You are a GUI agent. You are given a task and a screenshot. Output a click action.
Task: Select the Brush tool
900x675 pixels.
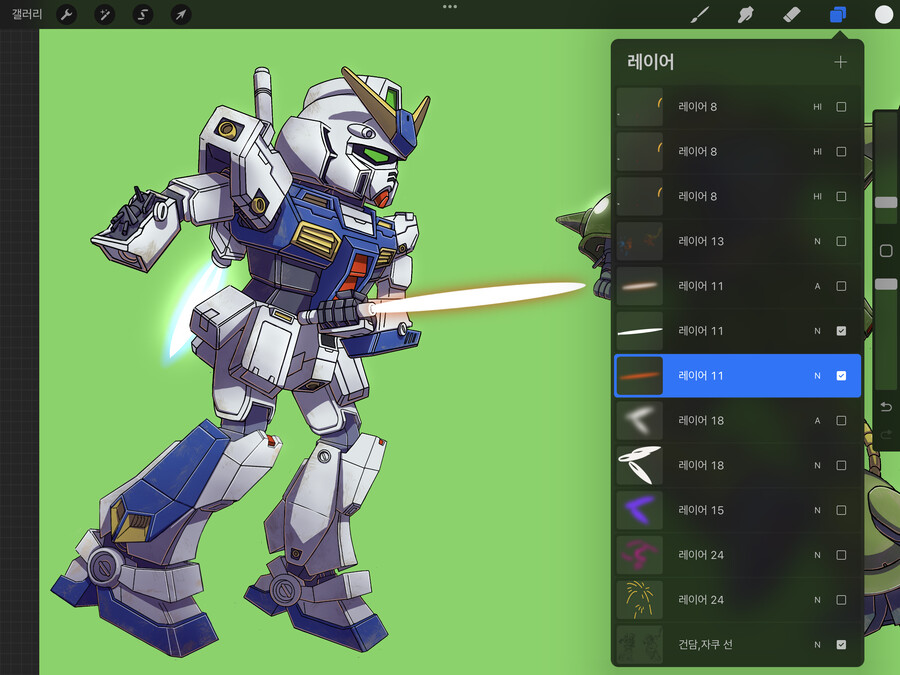tap(700, 14)
